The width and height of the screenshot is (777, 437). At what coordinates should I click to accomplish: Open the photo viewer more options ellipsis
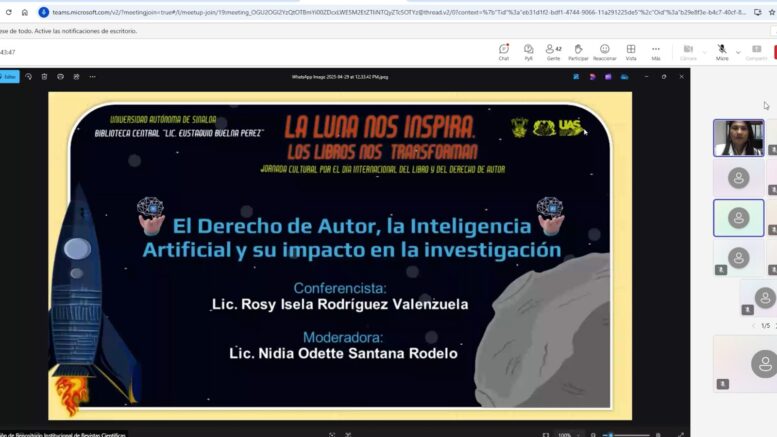pyautogui.click(x=92, y=76)
